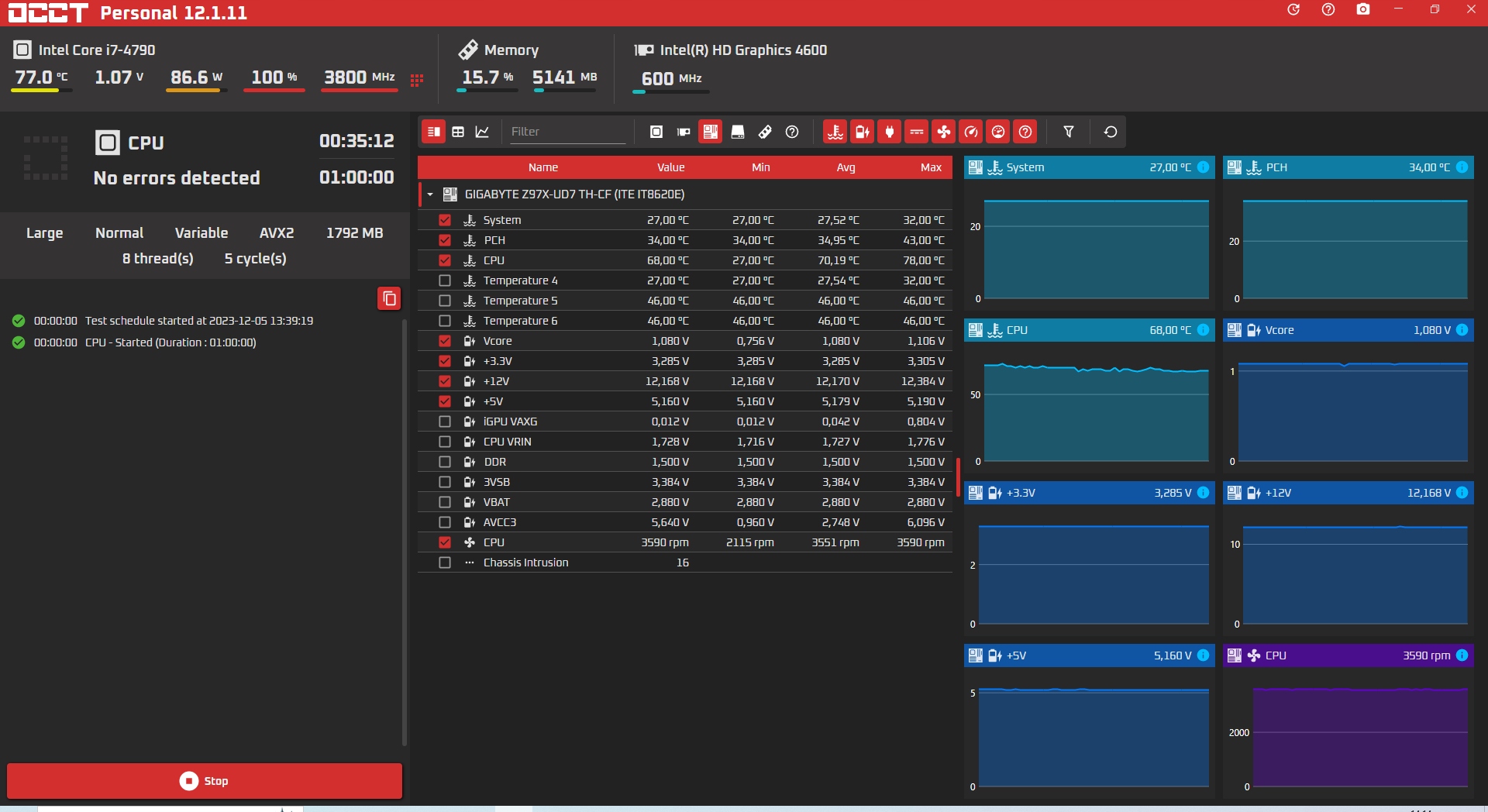Toggle the current sensor type filter

[917, 132]
